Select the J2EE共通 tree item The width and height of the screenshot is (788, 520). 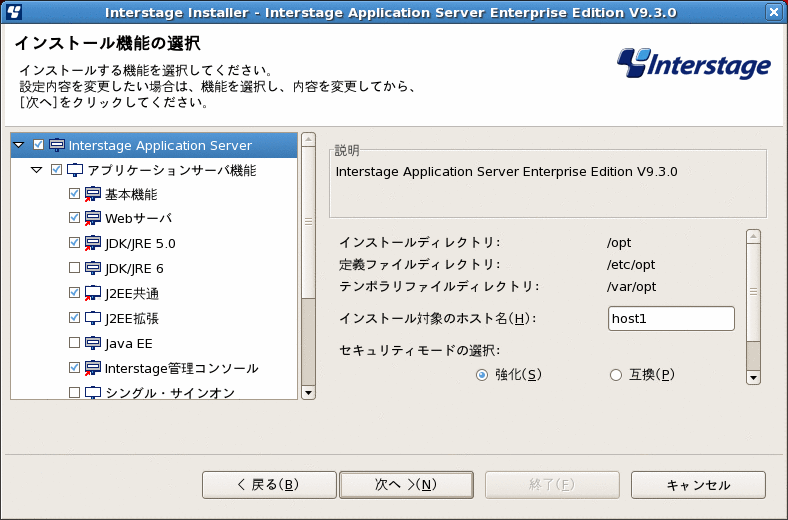(x=132, y=293)
